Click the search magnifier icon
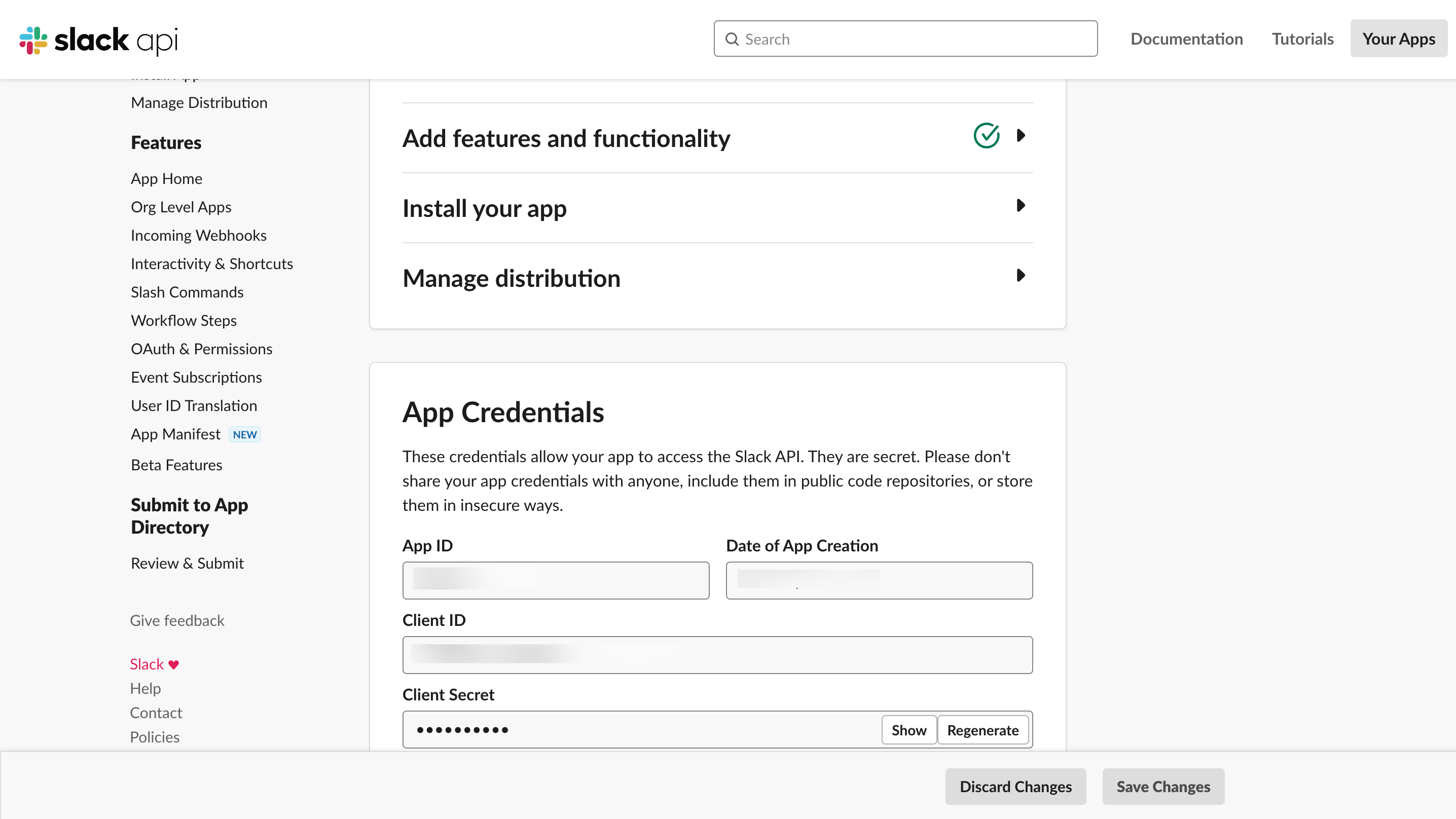 [x=732, y=39]
